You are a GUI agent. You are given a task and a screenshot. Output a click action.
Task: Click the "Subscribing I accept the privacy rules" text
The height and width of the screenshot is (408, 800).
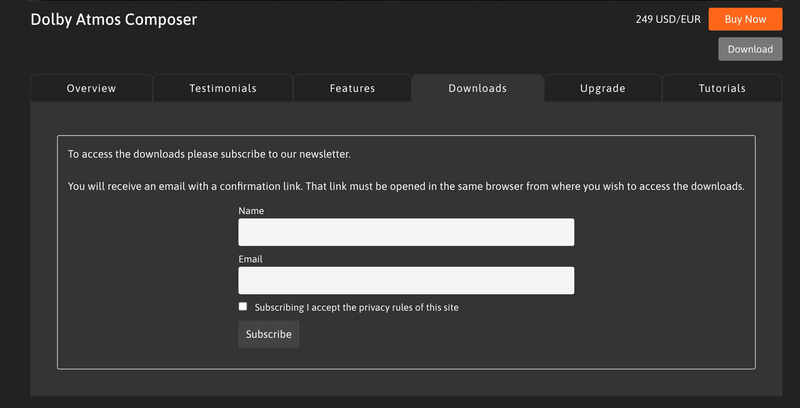356,307
